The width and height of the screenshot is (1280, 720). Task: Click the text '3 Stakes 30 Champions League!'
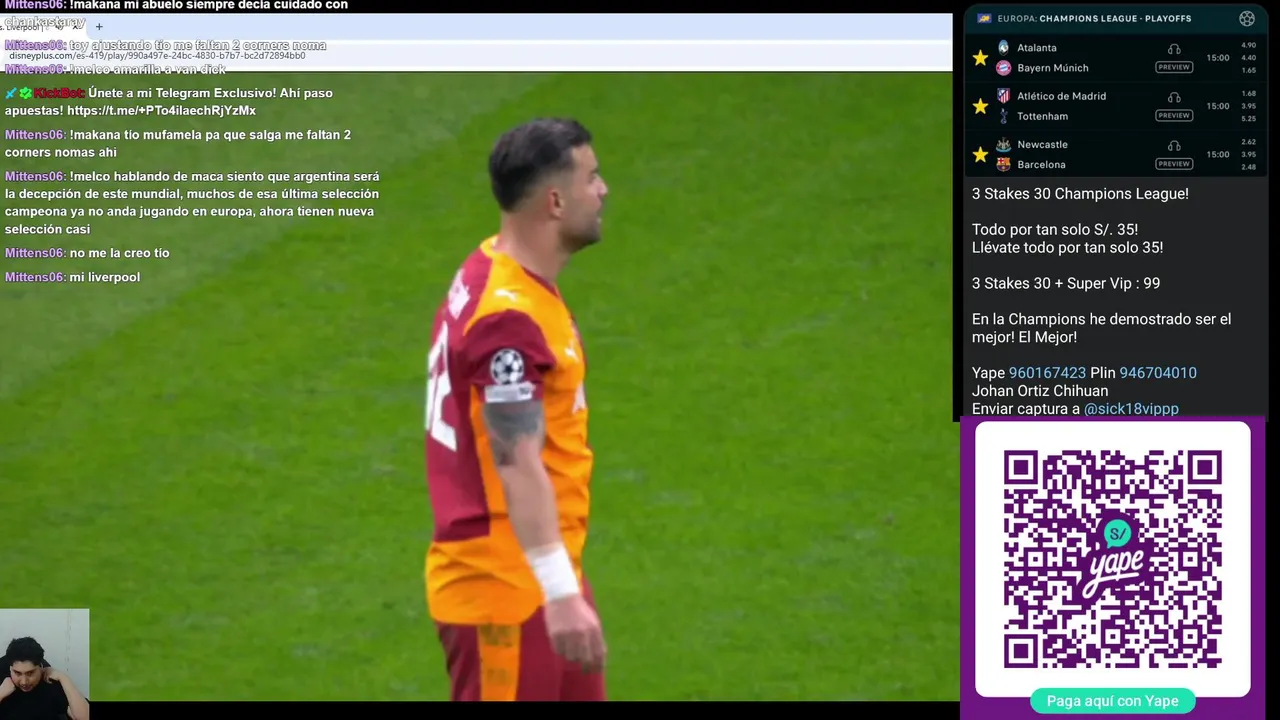click(x=1080, y=194)
